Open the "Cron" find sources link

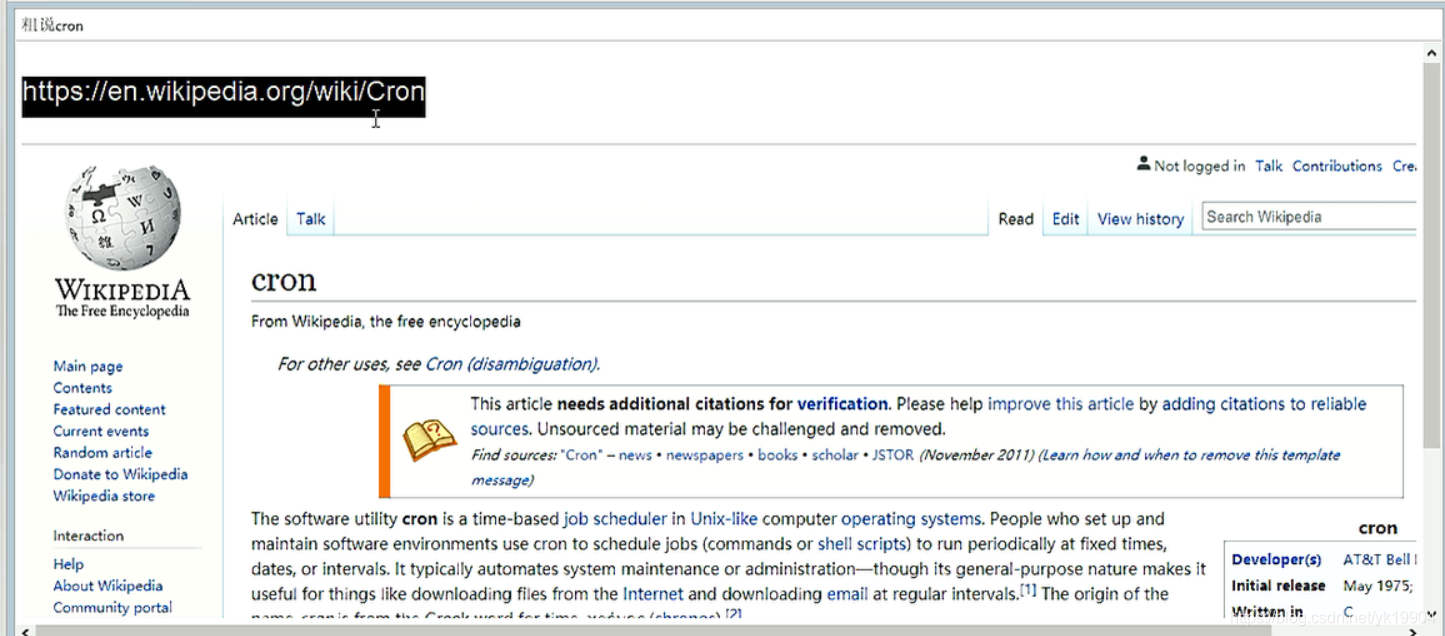582,455
